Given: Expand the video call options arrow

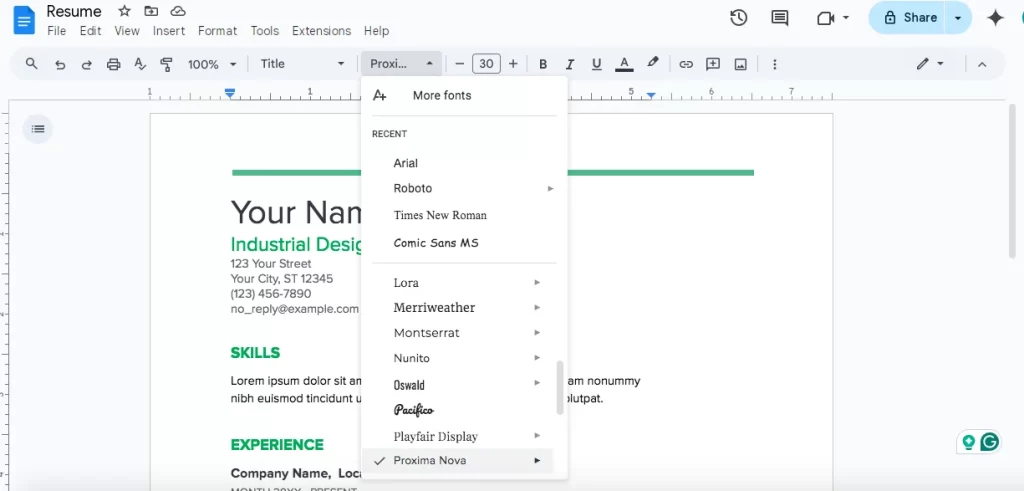Looking at the screenshot, I should click(846, 18).
